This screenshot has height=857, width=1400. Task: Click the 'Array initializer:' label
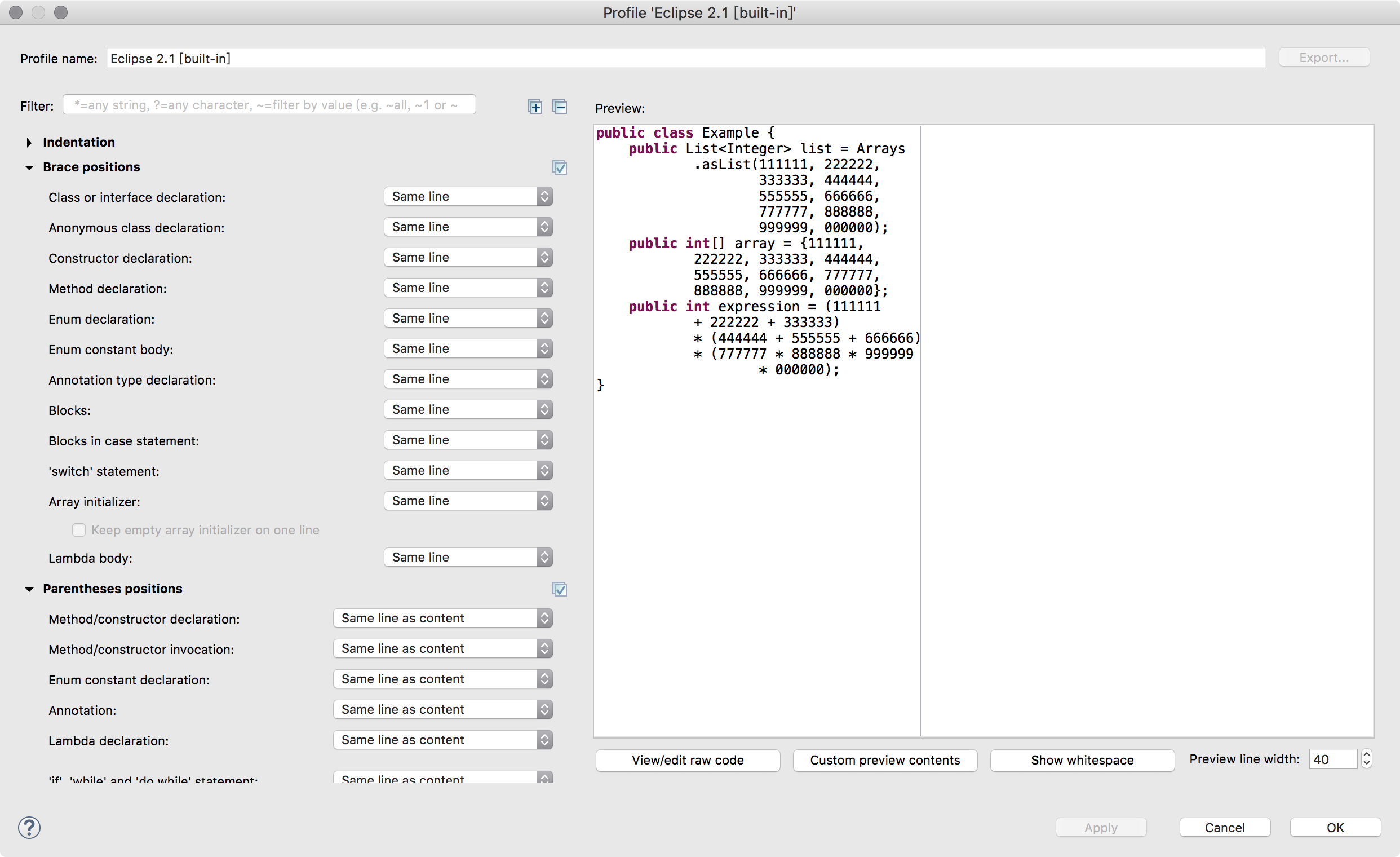pyautogui.click(x=94, y=502)
